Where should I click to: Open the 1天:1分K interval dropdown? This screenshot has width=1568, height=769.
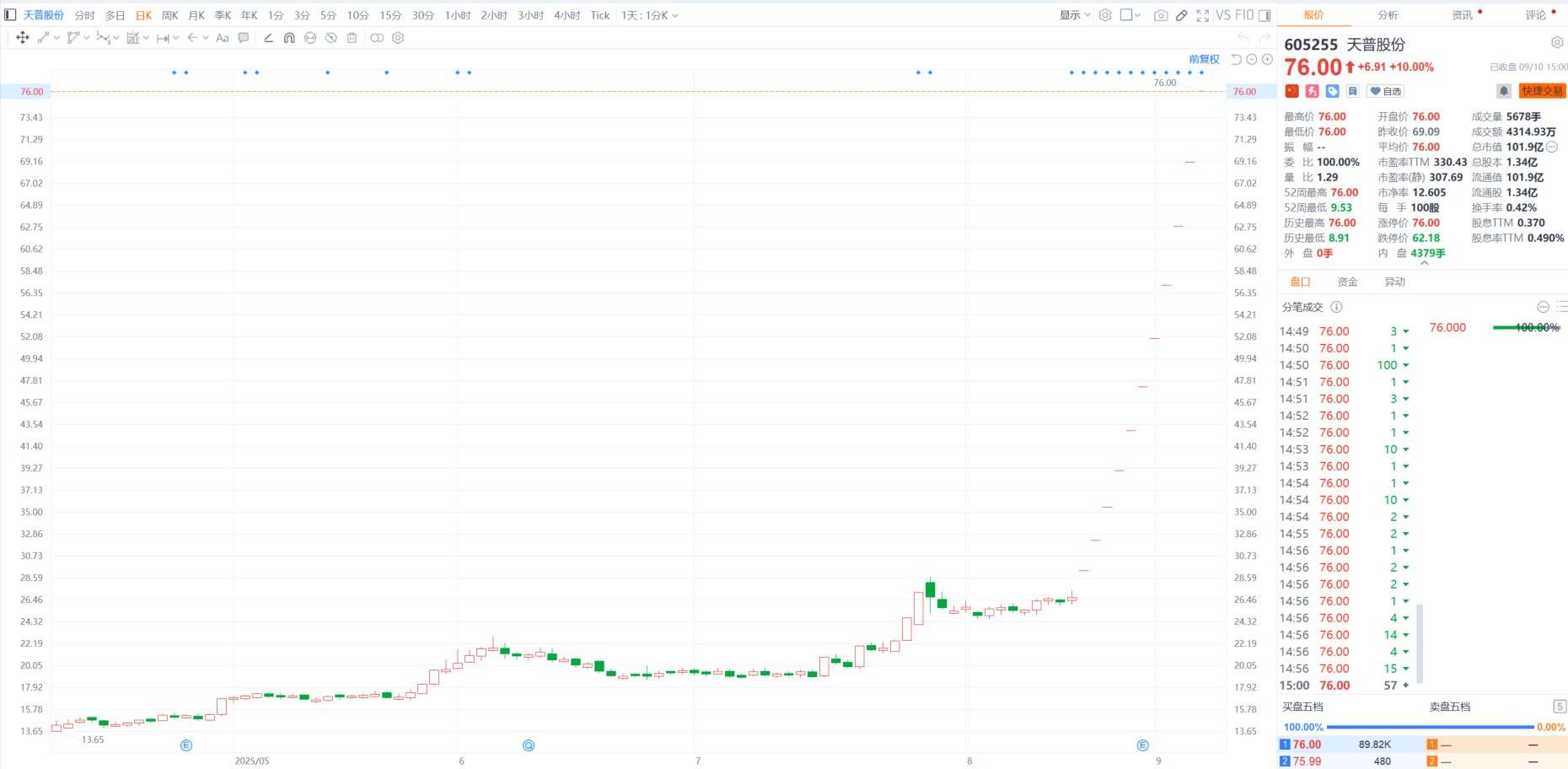[x=649, y=15]
